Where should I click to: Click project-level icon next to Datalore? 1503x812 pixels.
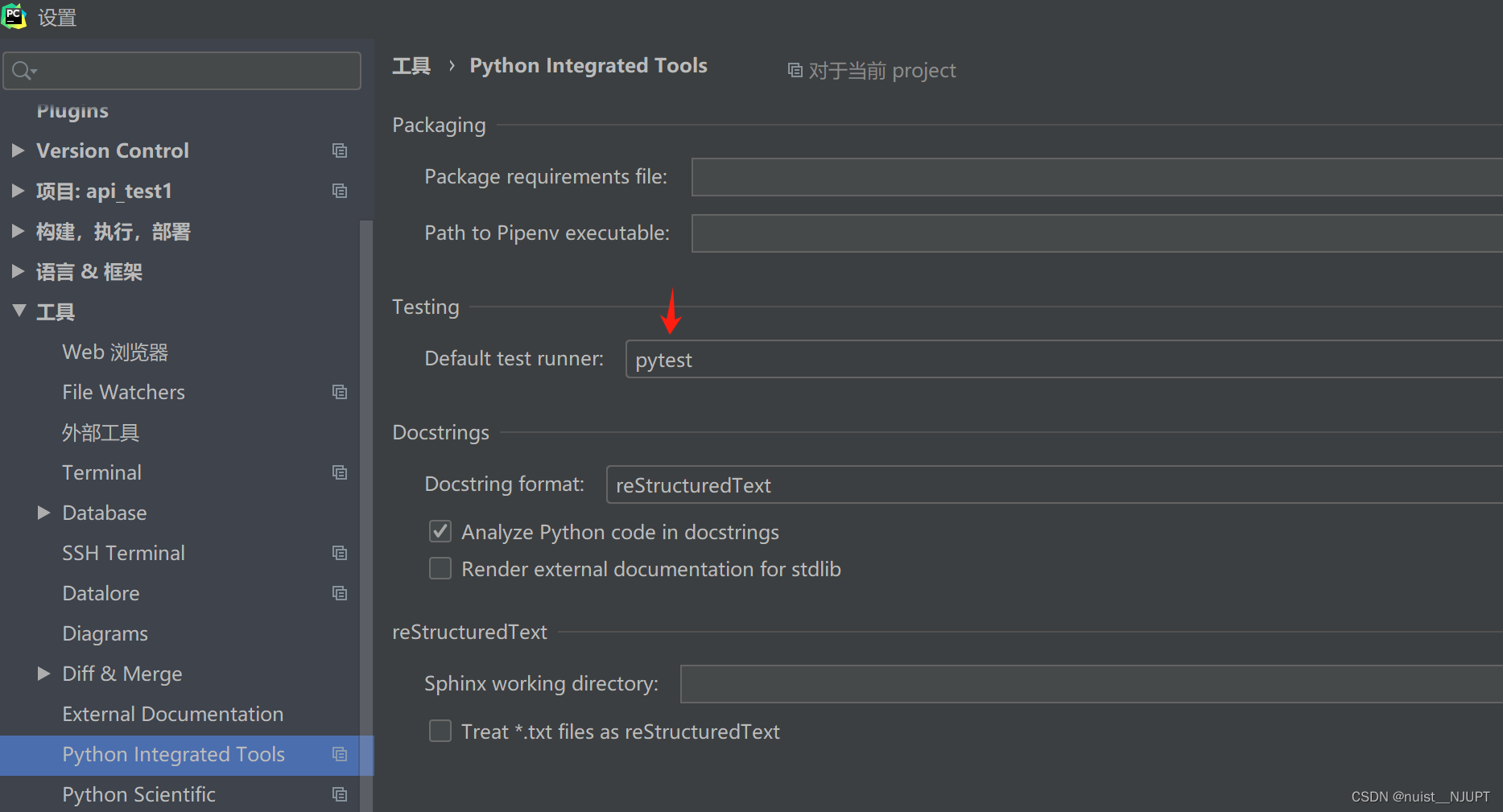pyautogui.click(x=340, y=593)
